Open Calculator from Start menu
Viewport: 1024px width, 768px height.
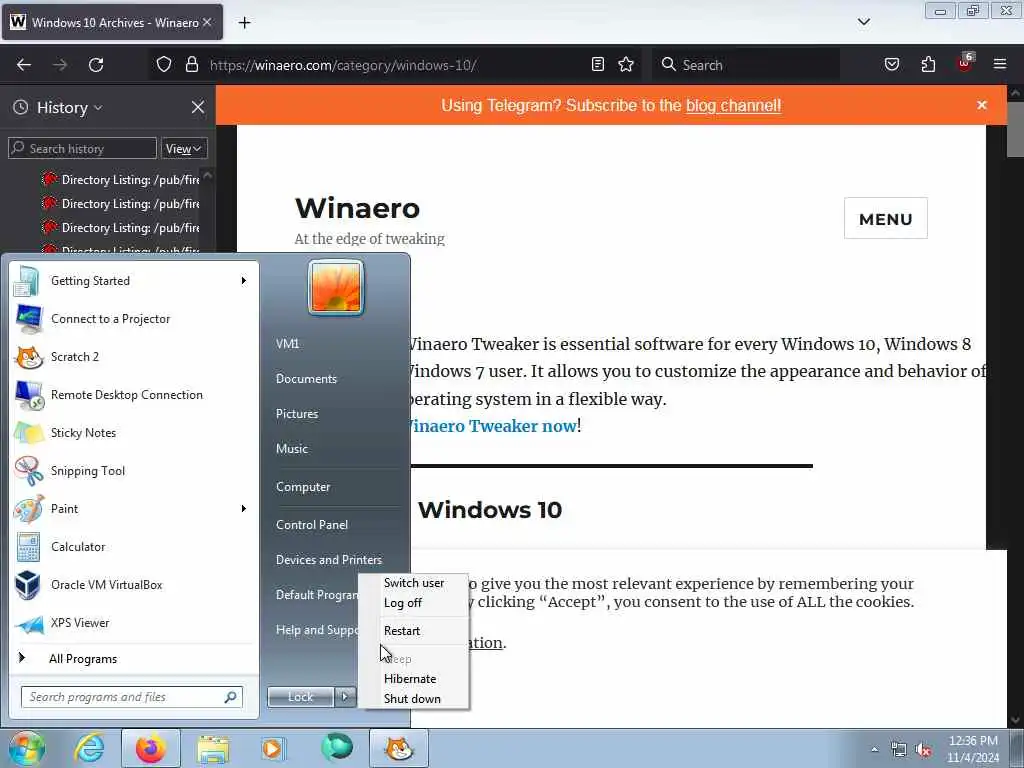coord(133,547)
